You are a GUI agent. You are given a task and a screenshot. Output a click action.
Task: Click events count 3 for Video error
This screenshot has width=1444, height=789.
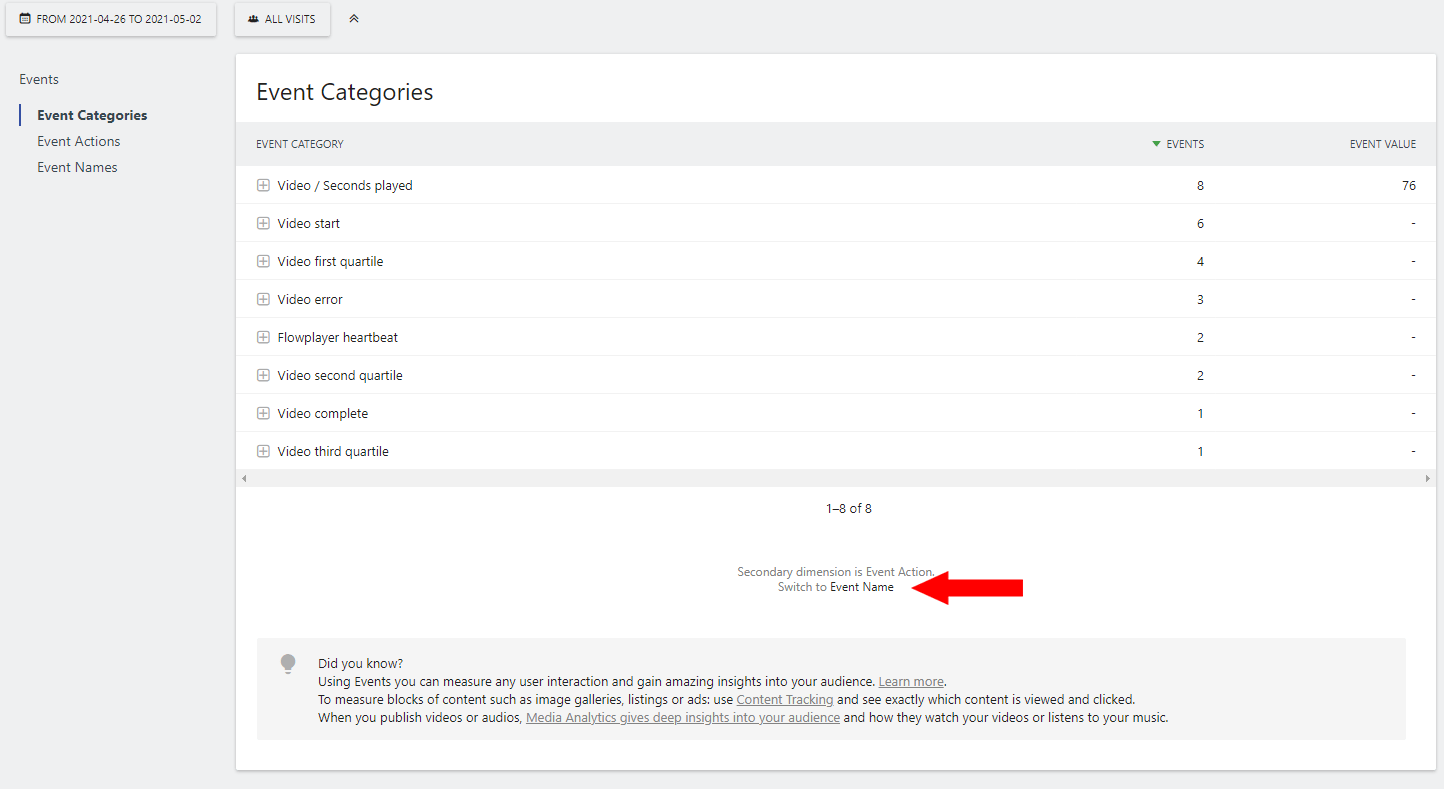click(x=1200, y=299)
